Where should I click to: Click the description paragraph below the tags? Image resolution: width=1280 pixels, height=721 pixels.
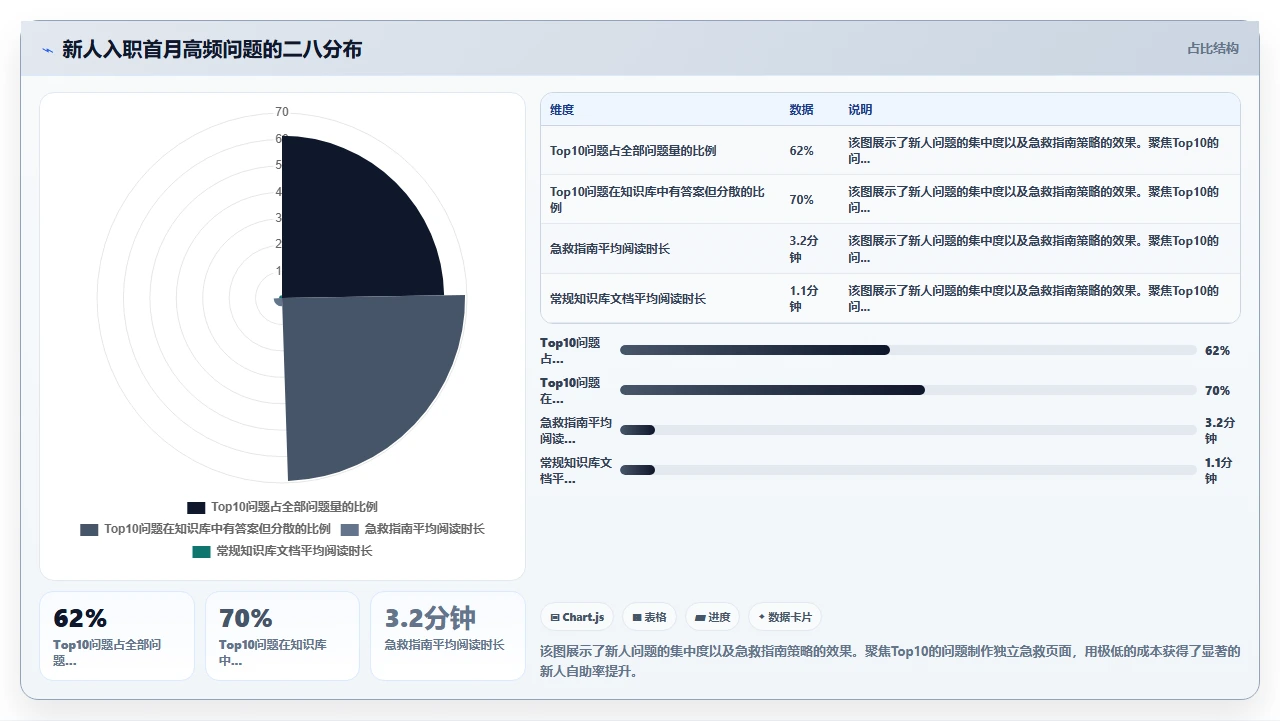[890, 661]
